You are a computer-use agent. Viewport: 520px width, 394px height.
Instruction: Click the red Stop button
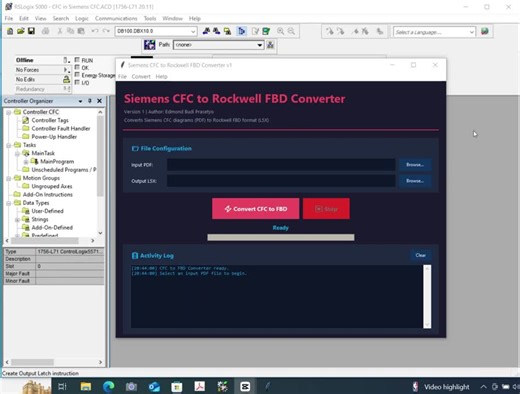coord(326,209)
